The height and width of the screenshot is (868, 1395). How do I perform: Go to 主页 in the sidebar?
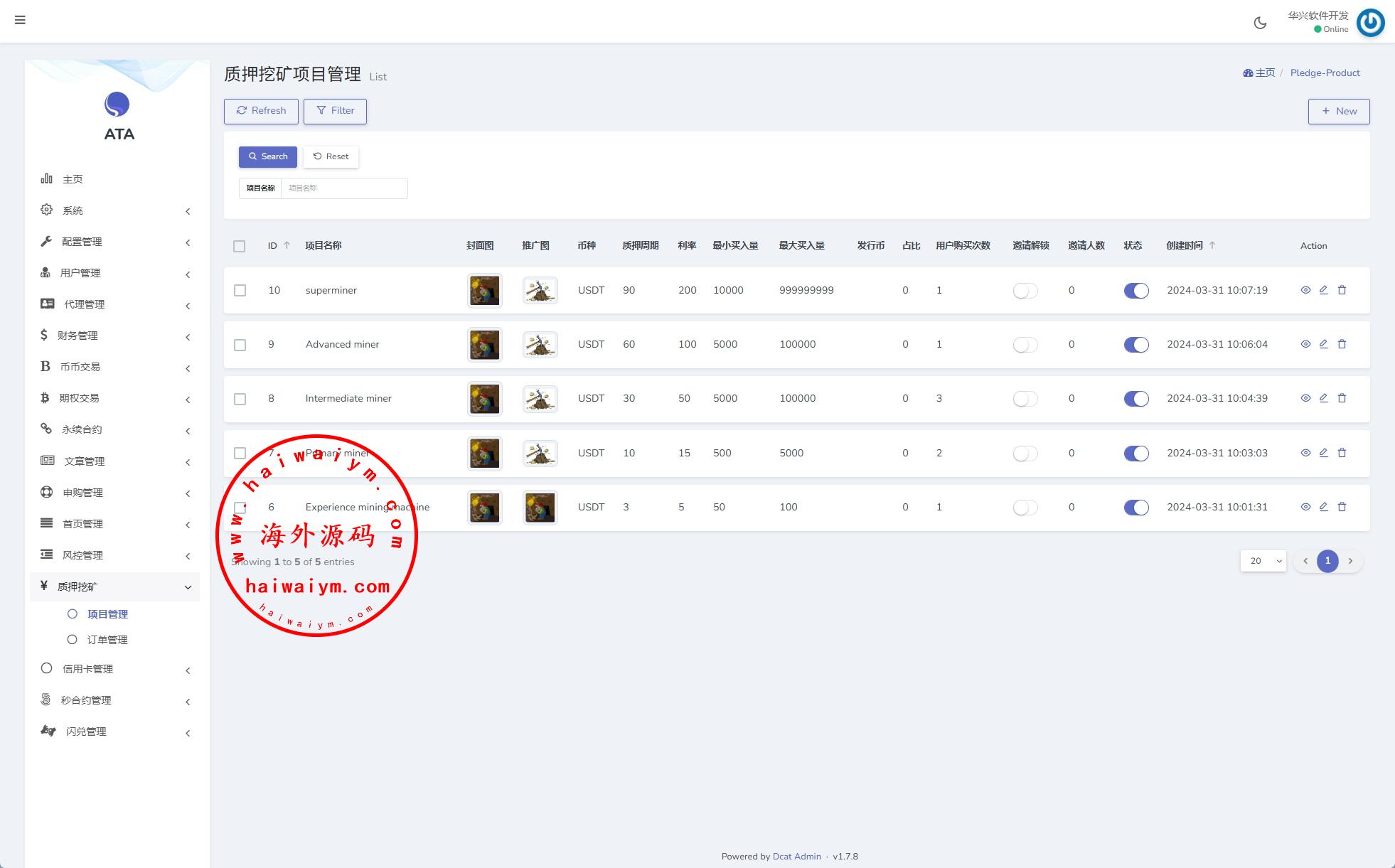click(73, 179)
